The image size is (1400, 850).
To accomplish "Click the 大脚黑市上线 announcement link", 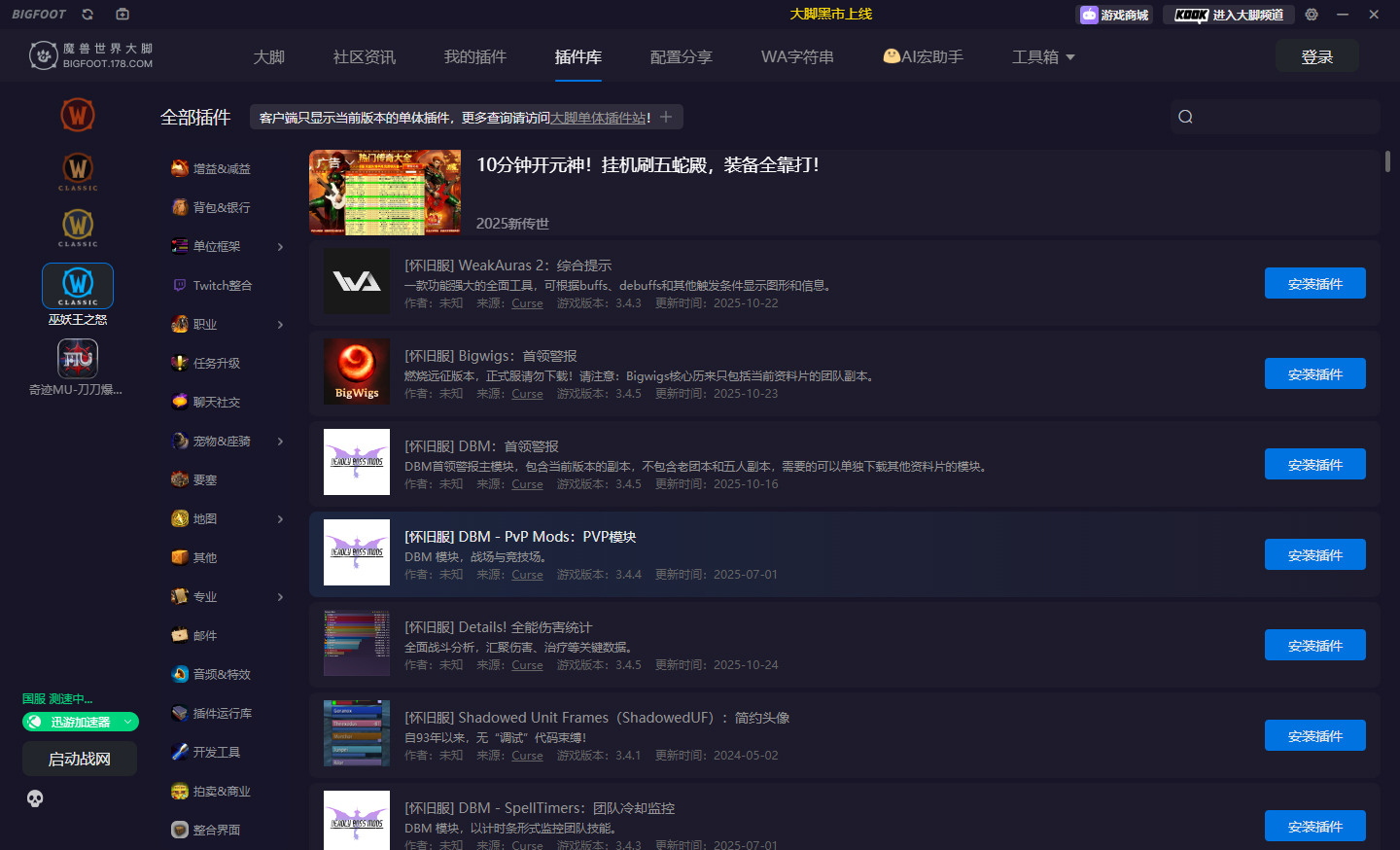I will tap(831, 15).
